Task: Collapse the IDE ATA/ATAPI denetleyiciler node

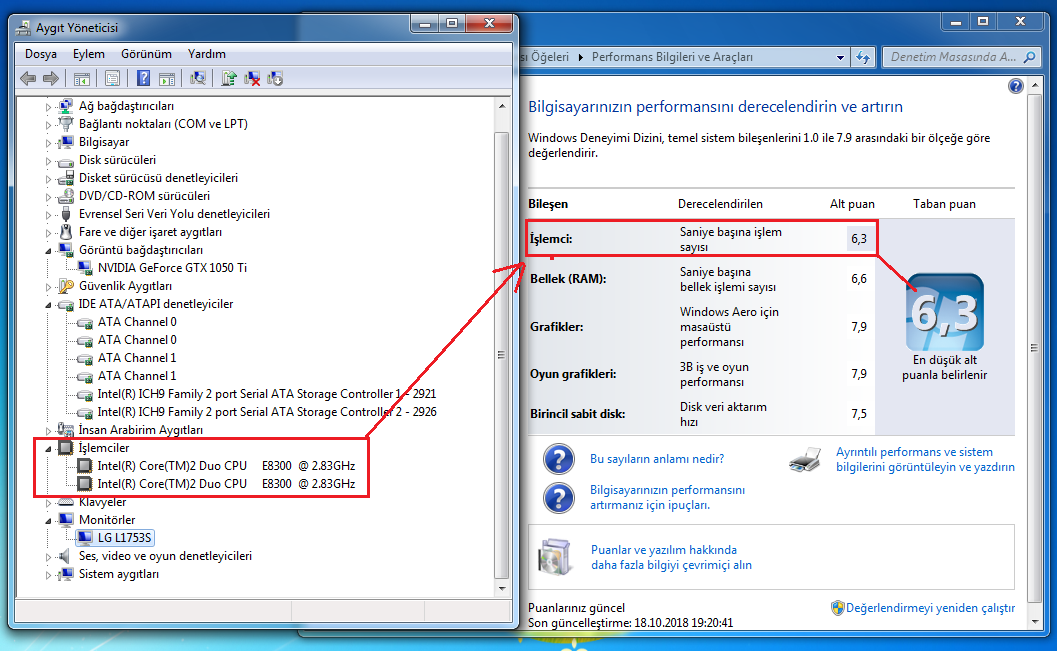Action: (x=48, y=305)
